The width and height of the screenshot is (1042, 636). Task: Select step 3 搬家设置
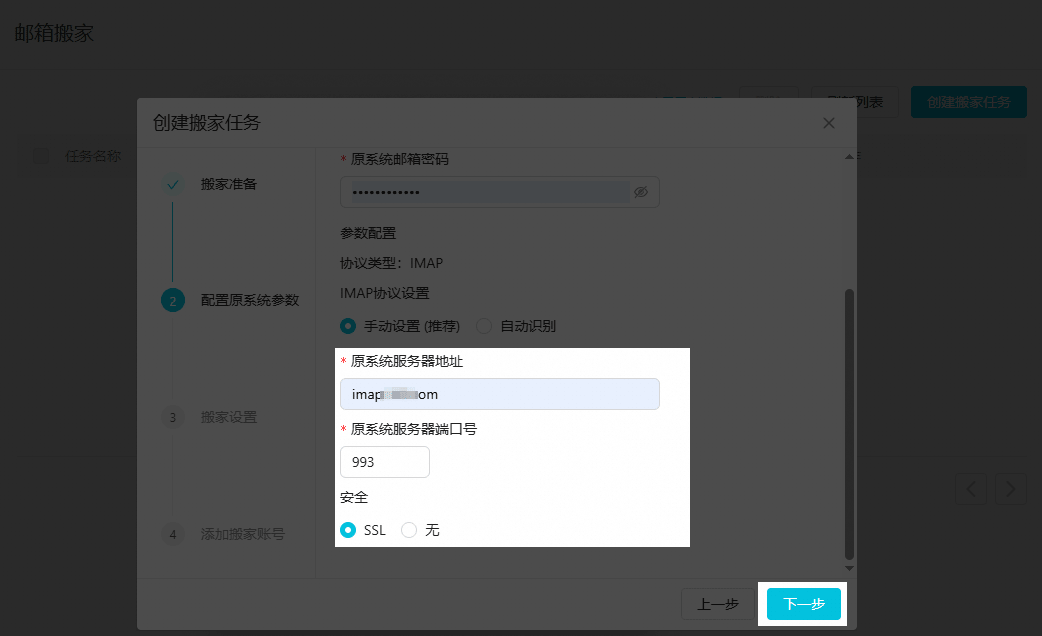coord(173,418)
